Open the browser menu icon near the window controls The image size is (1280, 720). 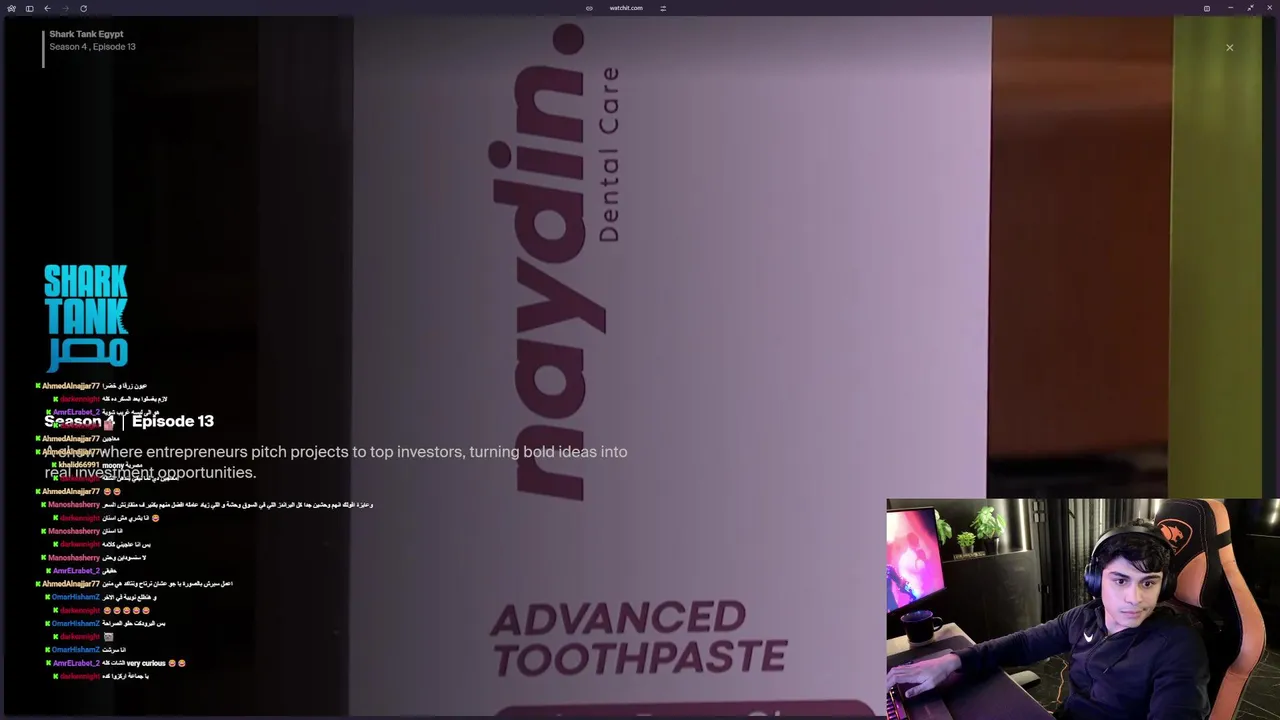[1207, 8]
